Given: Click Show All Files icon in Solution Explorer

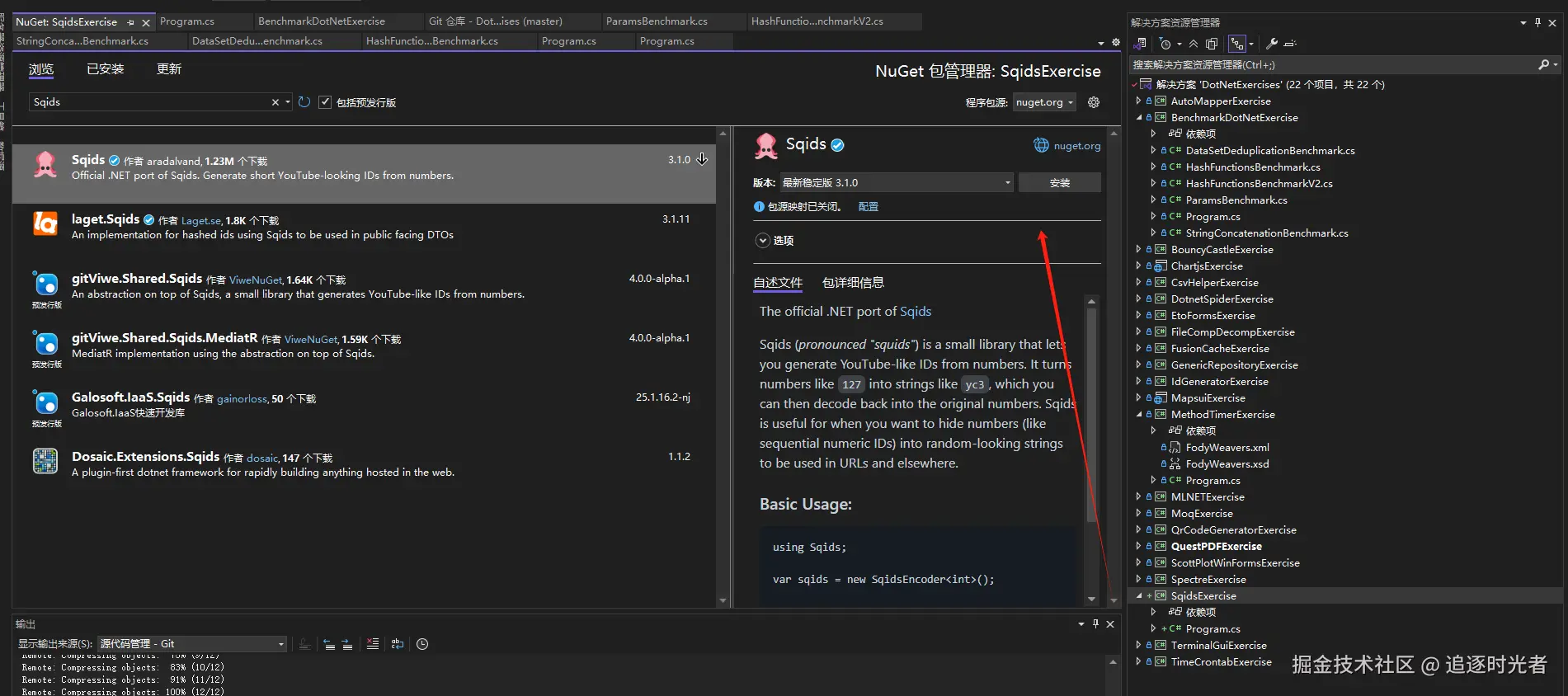Looking at the screenshot, I should click(1212, 44).
